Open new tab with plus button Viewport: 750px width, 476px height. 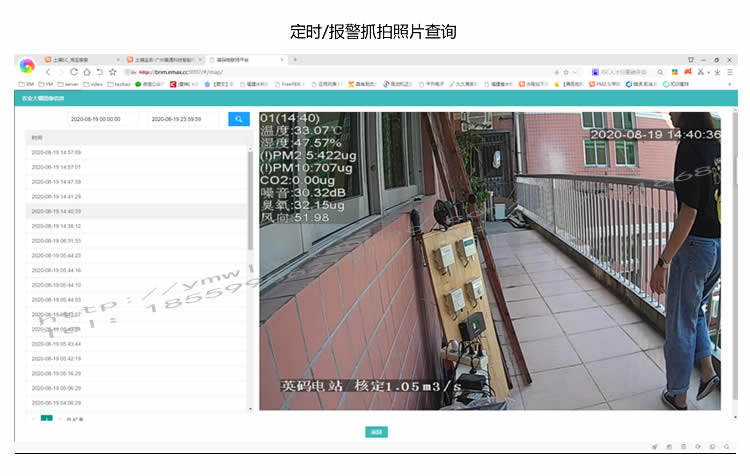coord(295,60)
